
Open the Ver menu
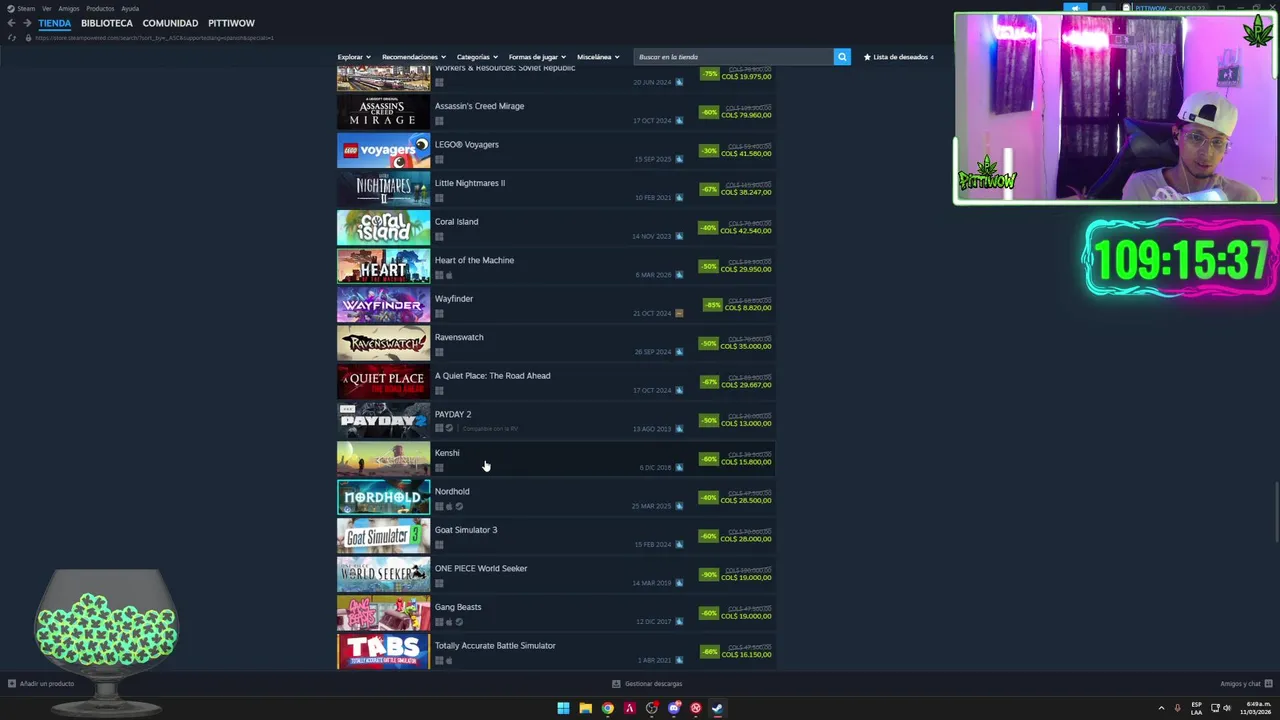46,8
